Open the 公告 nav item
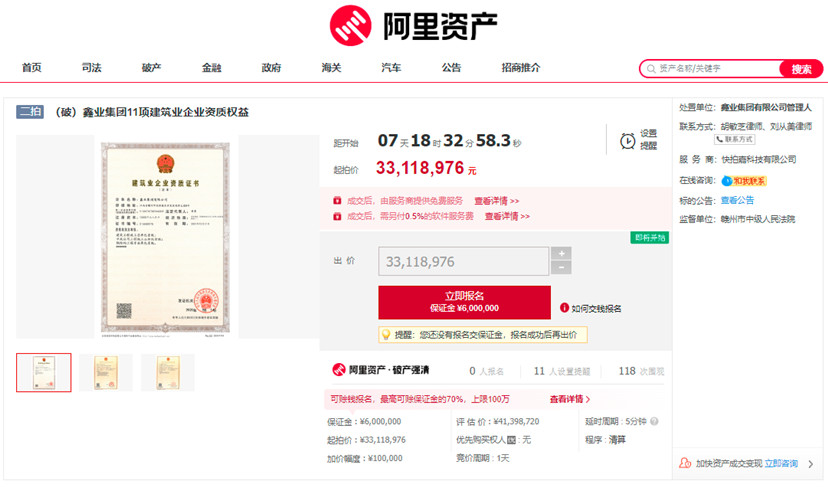The image size is (828, 487). 451,68
